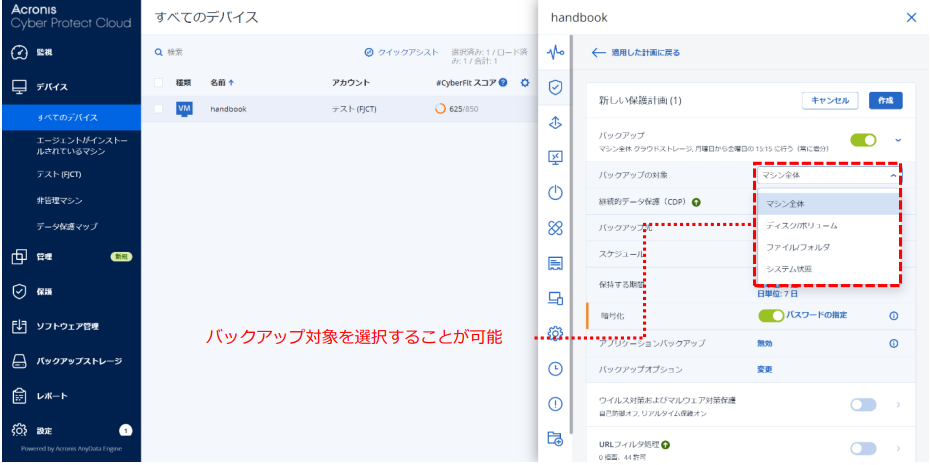
Task: Tick the handbook device row checkbox
Action: coord(159,109)
